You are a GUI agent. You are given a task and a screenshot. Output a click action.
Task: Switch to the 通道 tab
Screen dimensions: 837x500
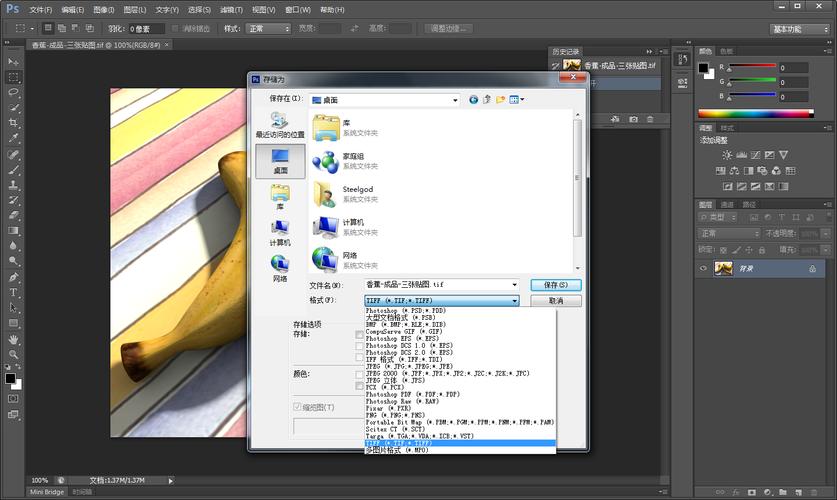coord(727,204)
